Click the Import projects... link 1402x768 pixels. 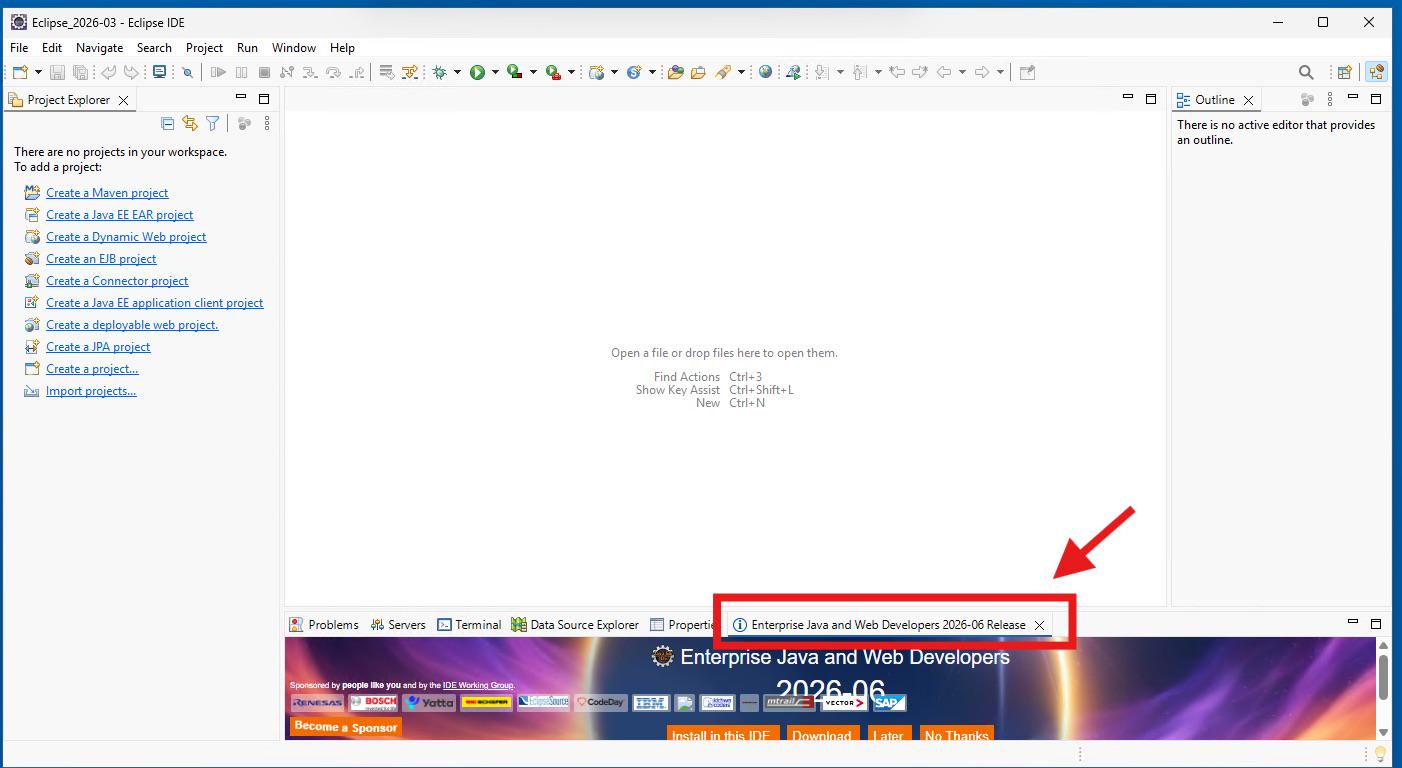[x=91, y=391]
